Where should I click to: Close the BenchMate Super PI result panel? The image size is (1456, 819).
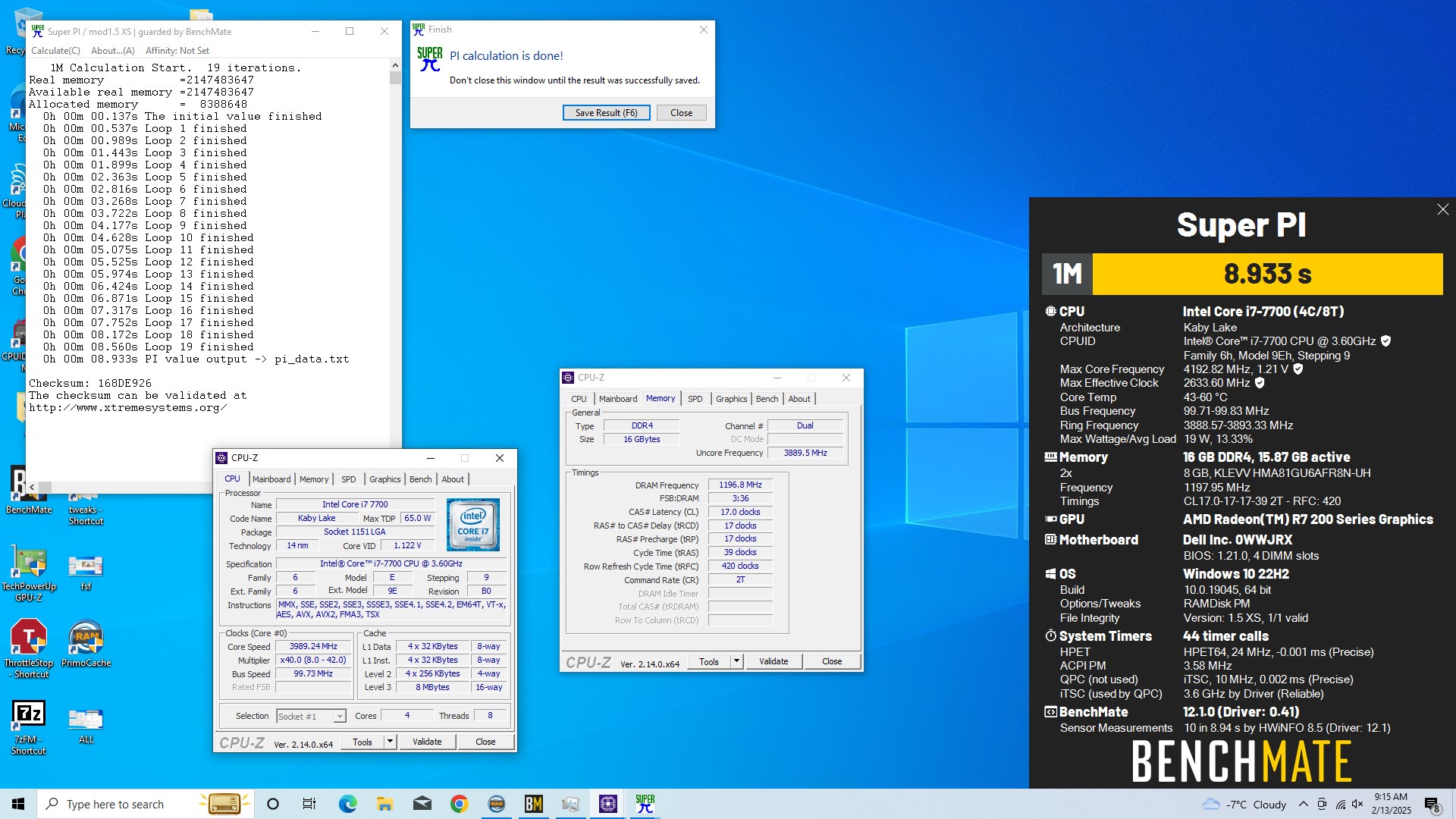[1442, 209]
